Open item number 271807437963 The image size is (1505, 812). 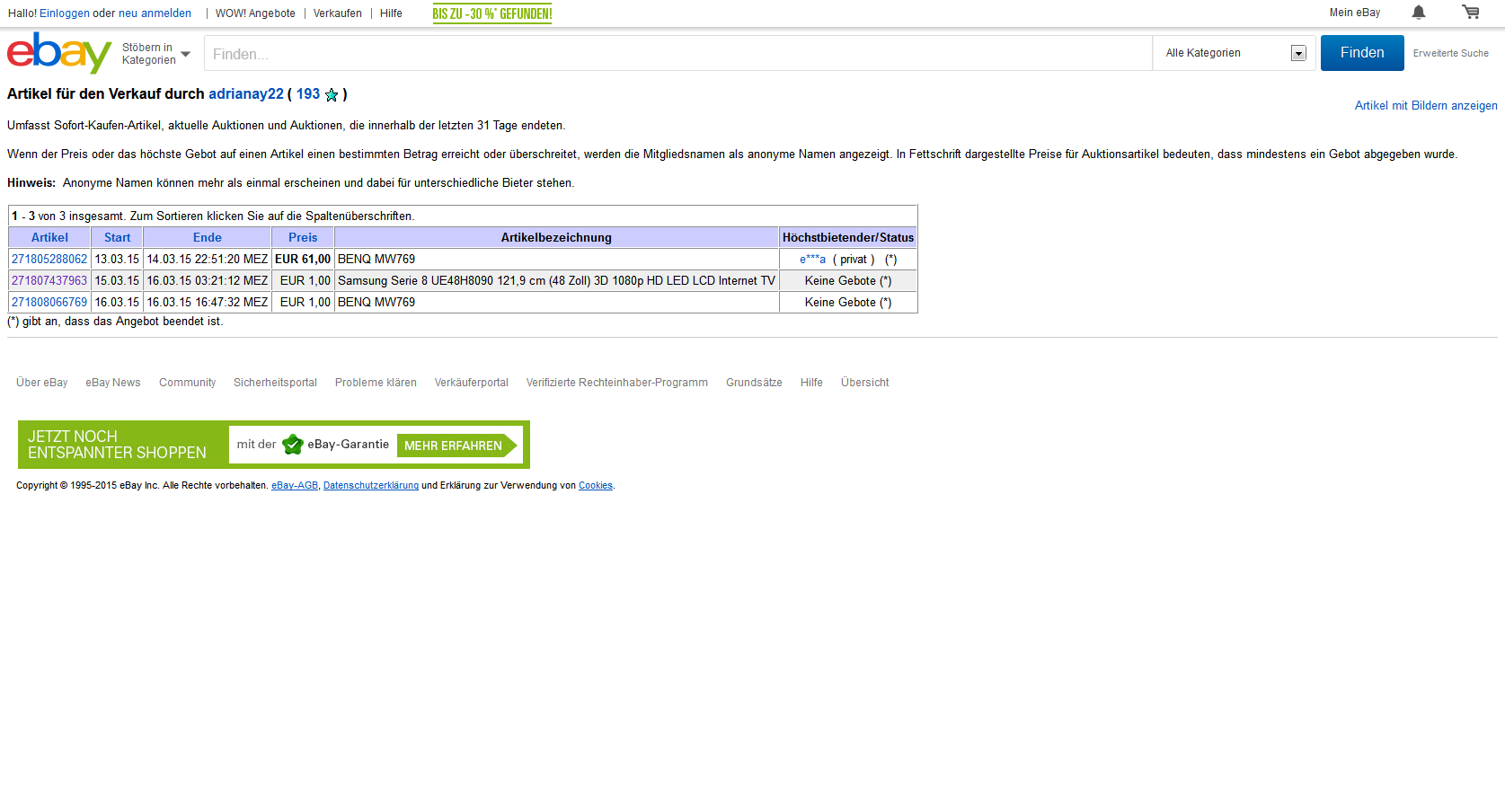pyautogui.click(x=49, y=281)
